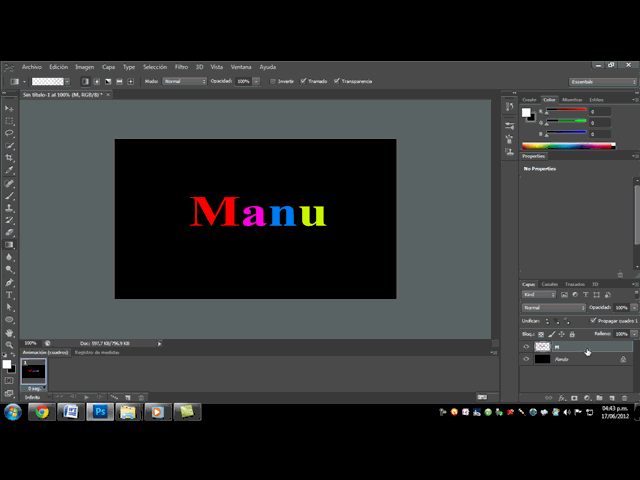Choose the diamond gradient style icon
This screenshot has height=480, width=640.
tap(131, 82)
